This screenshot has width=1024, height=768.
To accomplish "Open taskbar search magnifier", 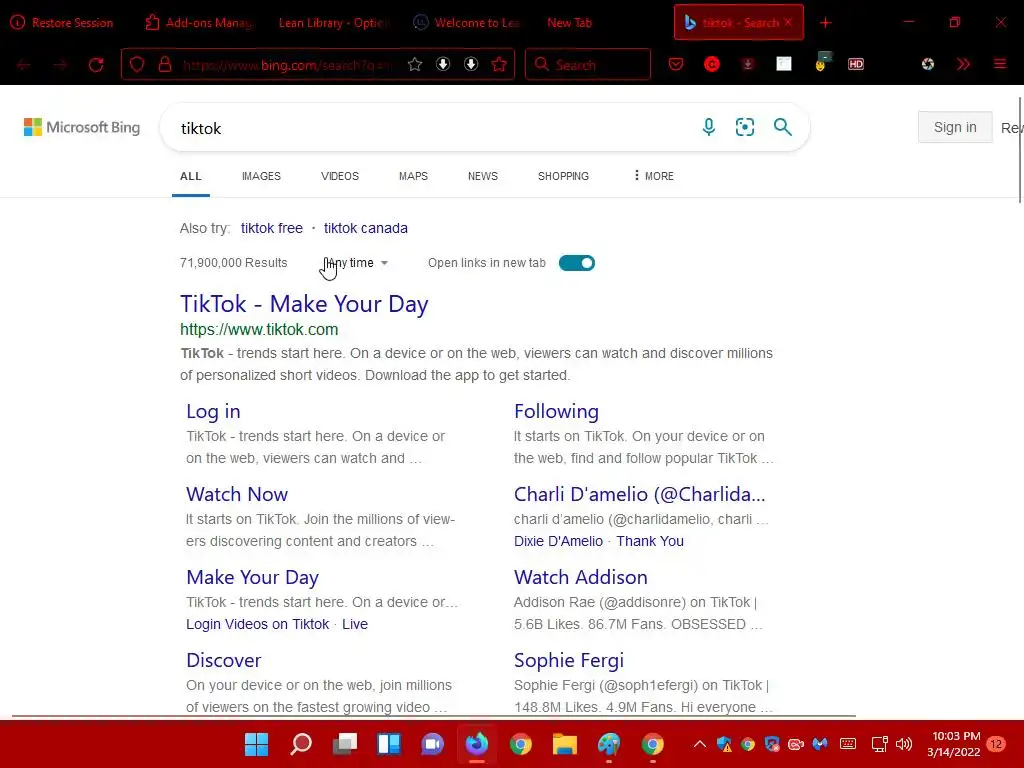I will [x=301, y=744].
